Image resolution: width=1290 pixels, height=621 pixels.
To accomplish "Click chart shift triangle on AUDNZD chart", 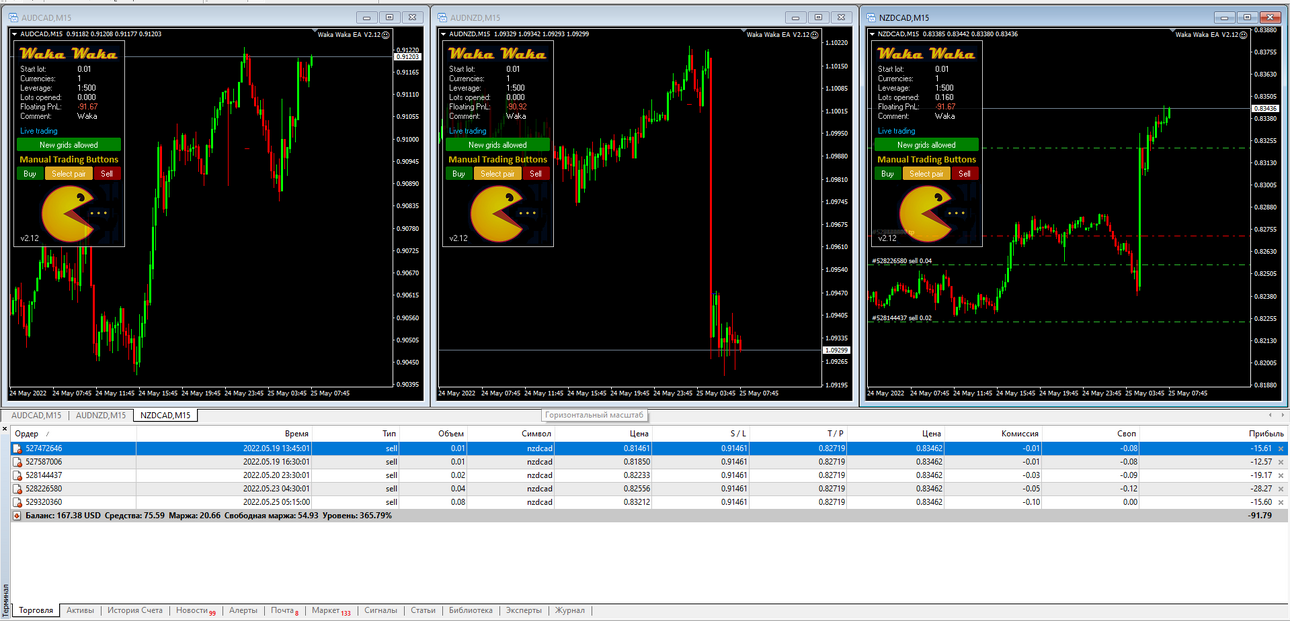I will (746, 32).
